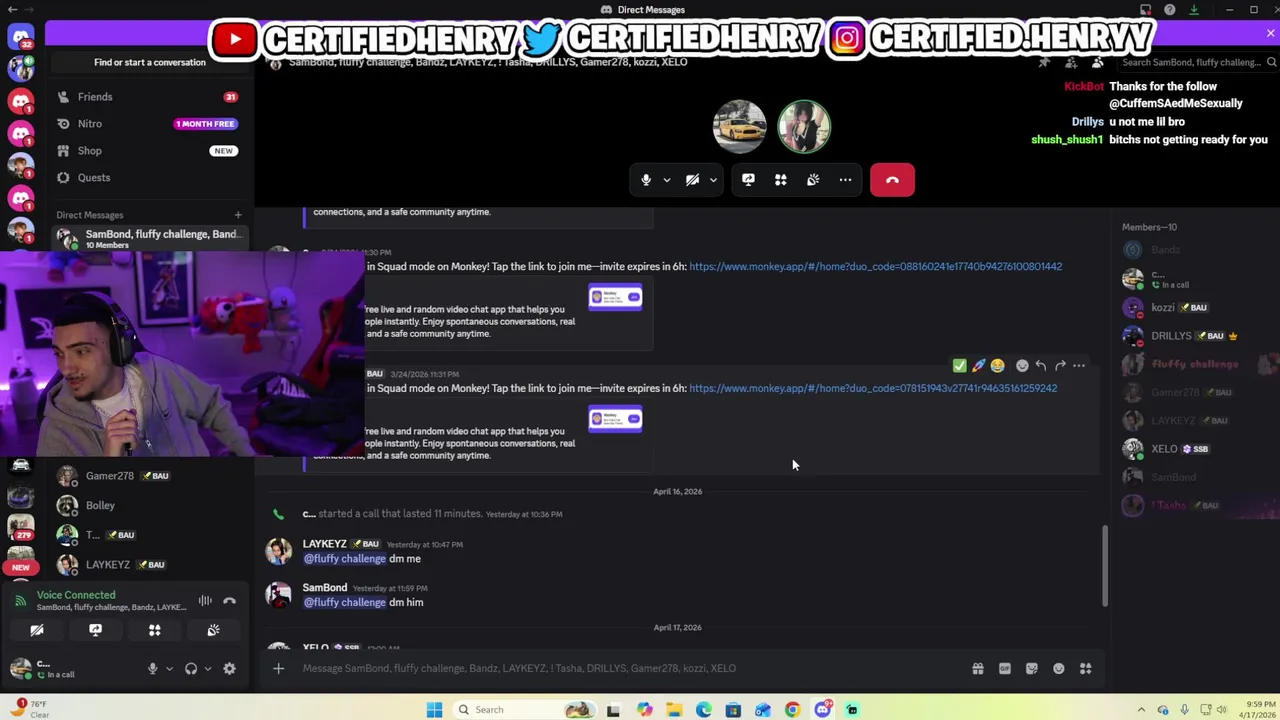Reply to the hovered message
1280x720 pixels.
(1041, 366)
